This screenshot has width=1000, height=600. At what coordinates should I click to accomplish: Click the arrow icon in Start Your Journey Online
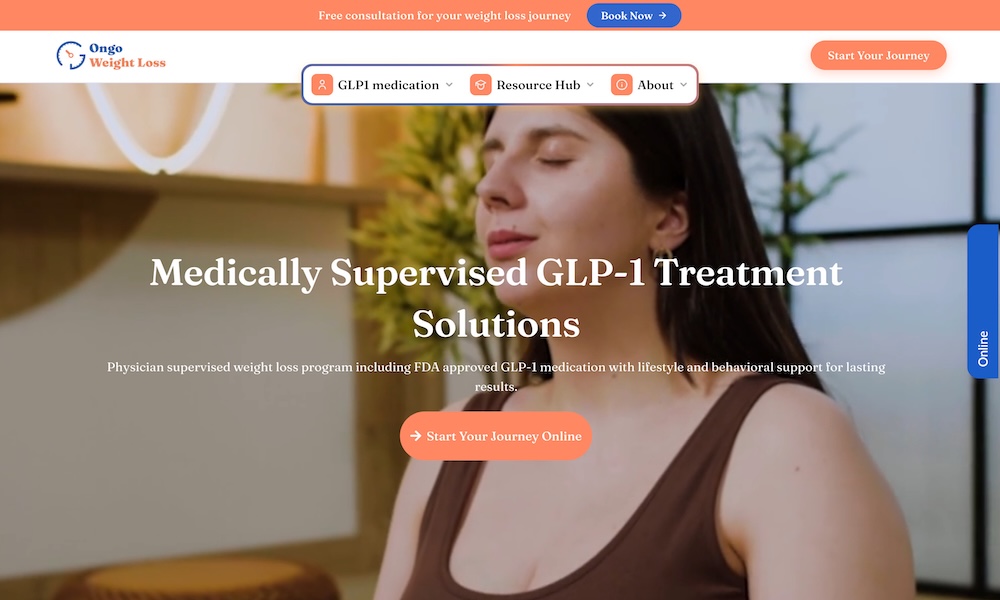416,436
